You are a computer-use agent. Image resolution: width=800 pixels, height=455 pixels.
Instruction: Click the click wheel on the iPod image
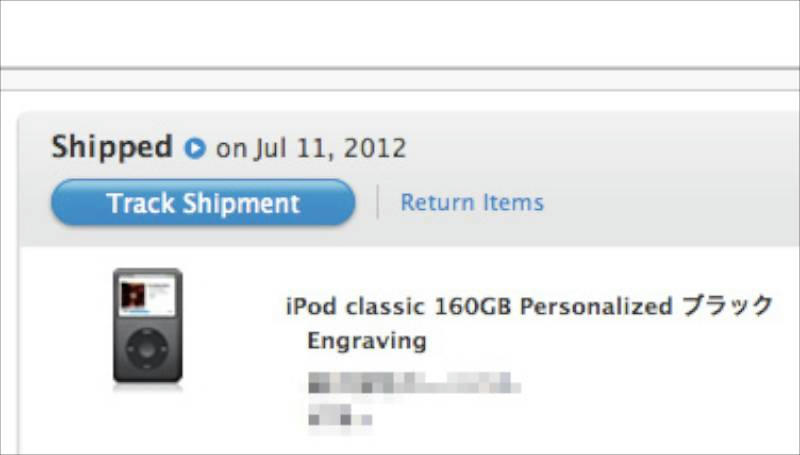click(147, 349)
